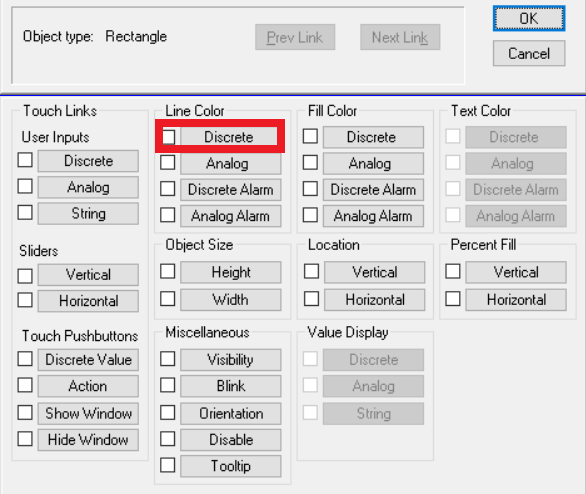Image resolution: width=586 pixels, height=494 pixels.
Task: Open Sliders Horizontal link
Action: [88, 301]
